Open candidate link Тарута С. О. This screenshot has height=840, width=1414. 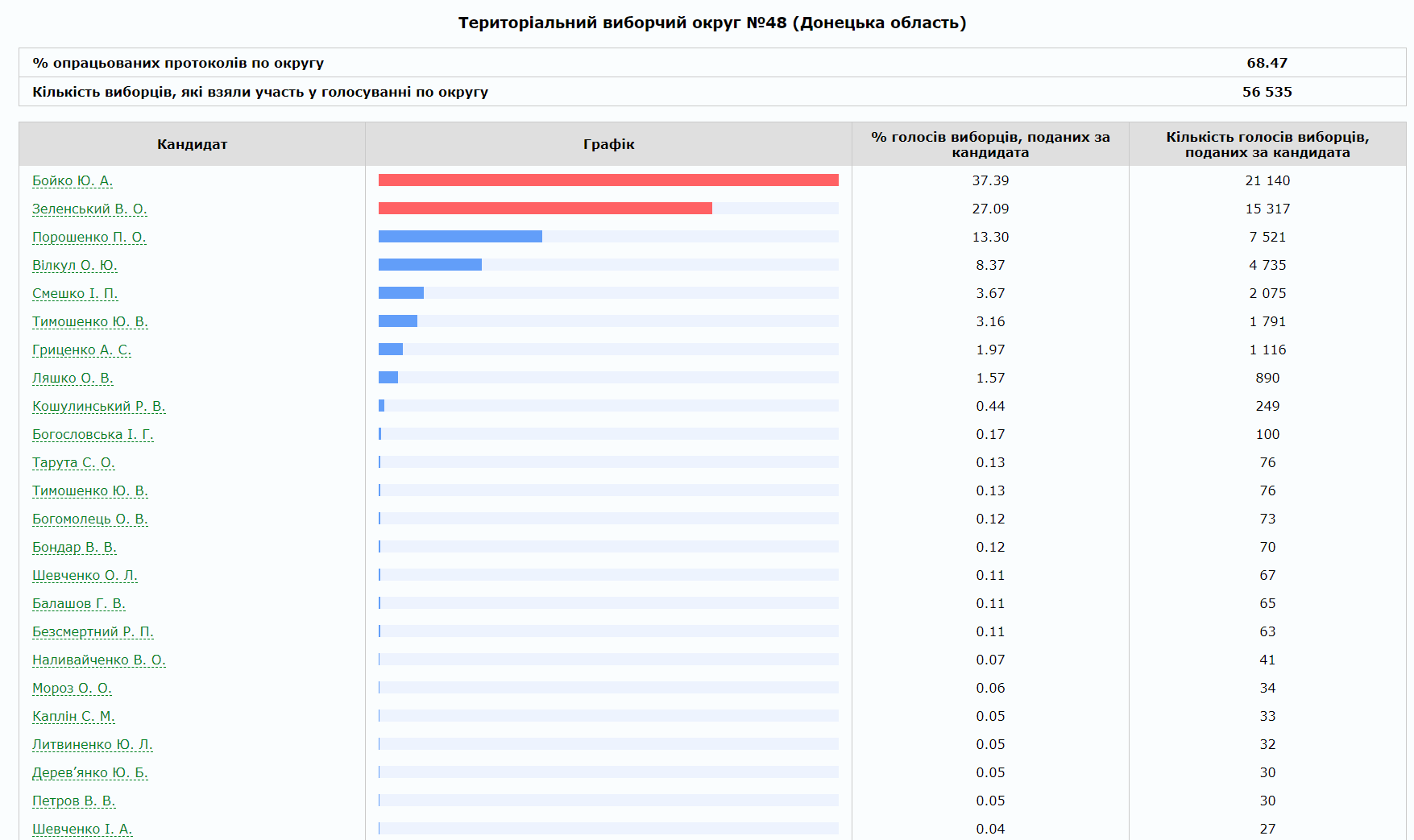73,462
